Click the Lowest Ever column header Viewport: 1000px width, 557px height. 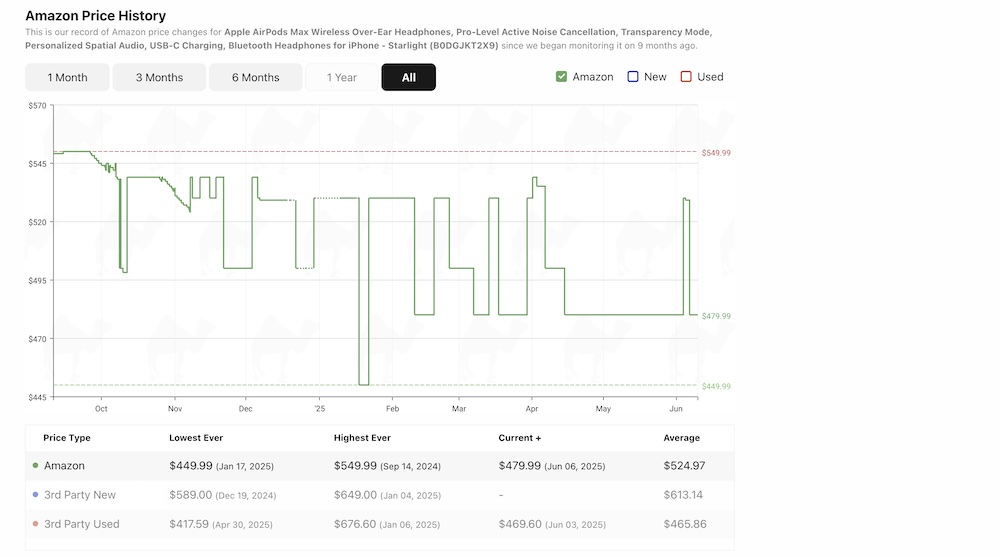196,438
